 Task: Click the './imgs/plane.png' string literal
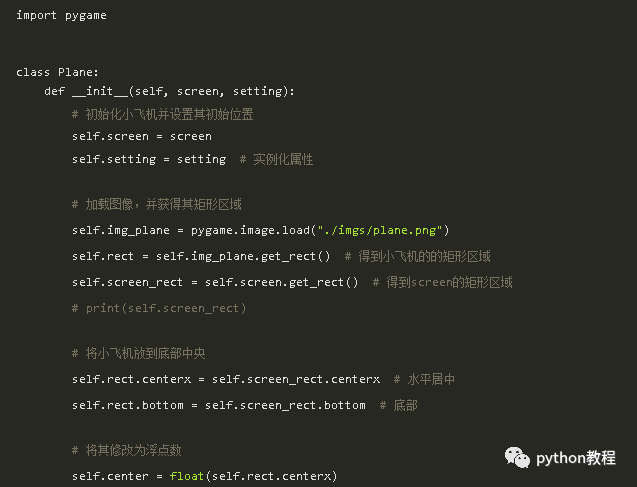pos(379,230)
